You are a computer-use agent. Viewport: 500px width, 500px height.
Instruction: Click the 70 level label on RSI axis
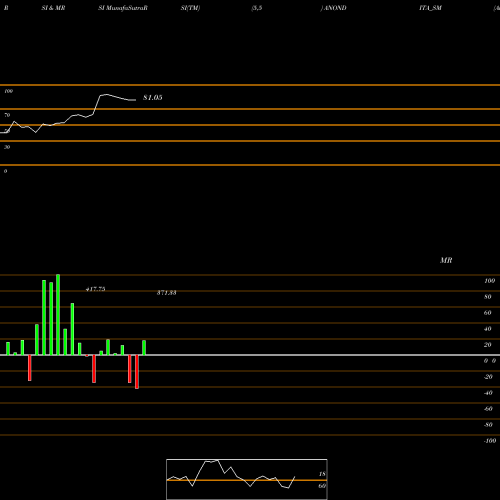pyautogui.click(x=7, y=115)
